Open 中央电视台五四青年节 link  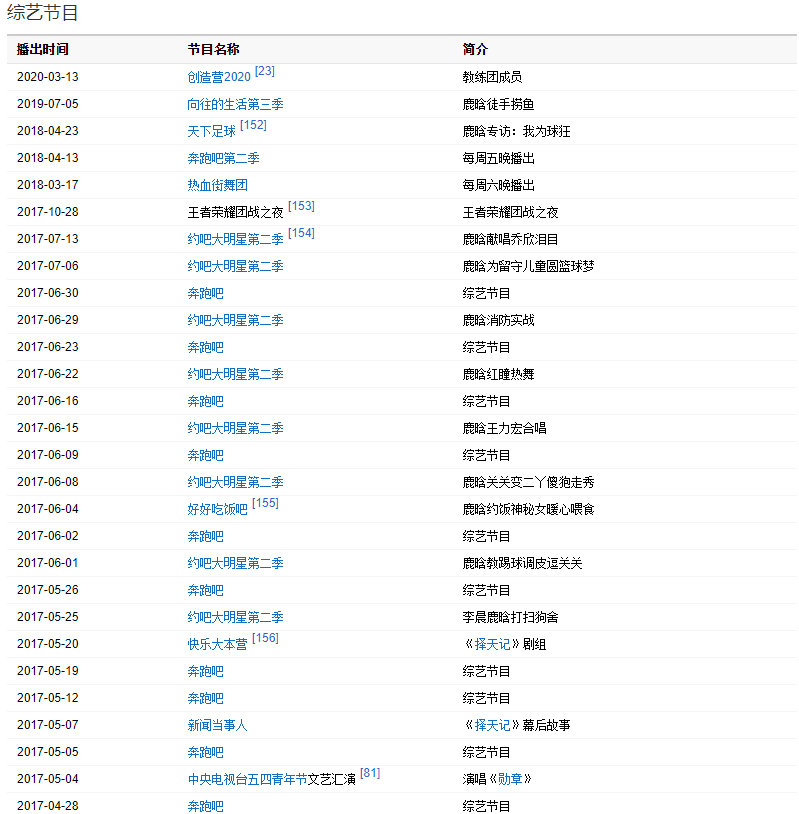[247, 779]
